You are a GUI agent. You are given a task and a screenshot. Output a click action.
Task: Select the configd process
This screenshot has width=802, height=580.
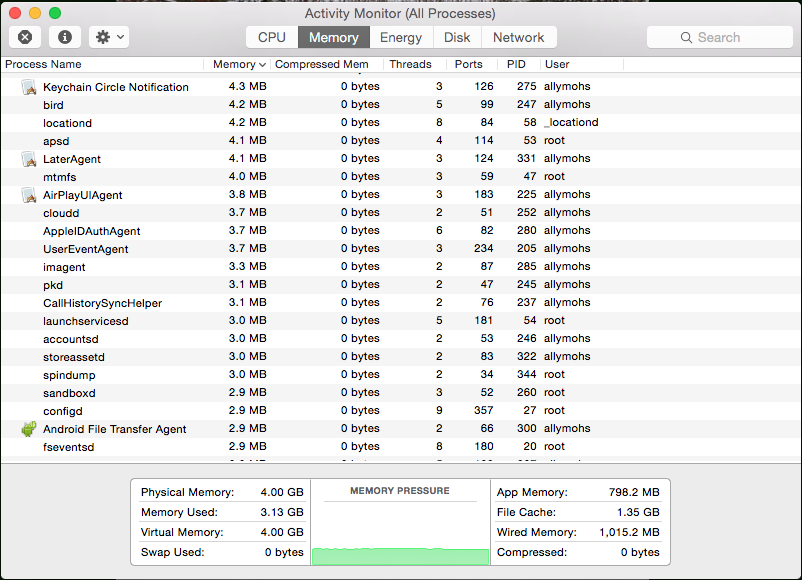coord(401,411)
